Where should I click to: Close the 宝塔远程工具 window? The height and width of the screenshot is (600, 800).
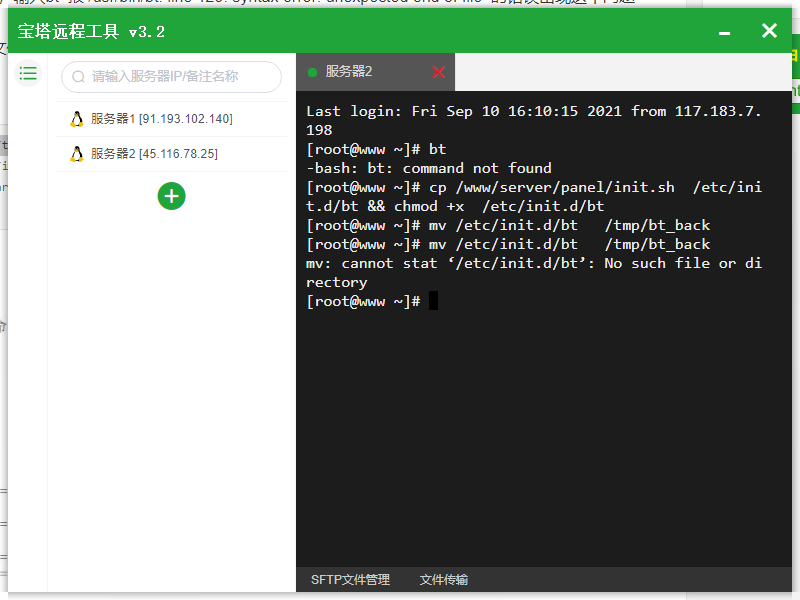pos(769,31)
